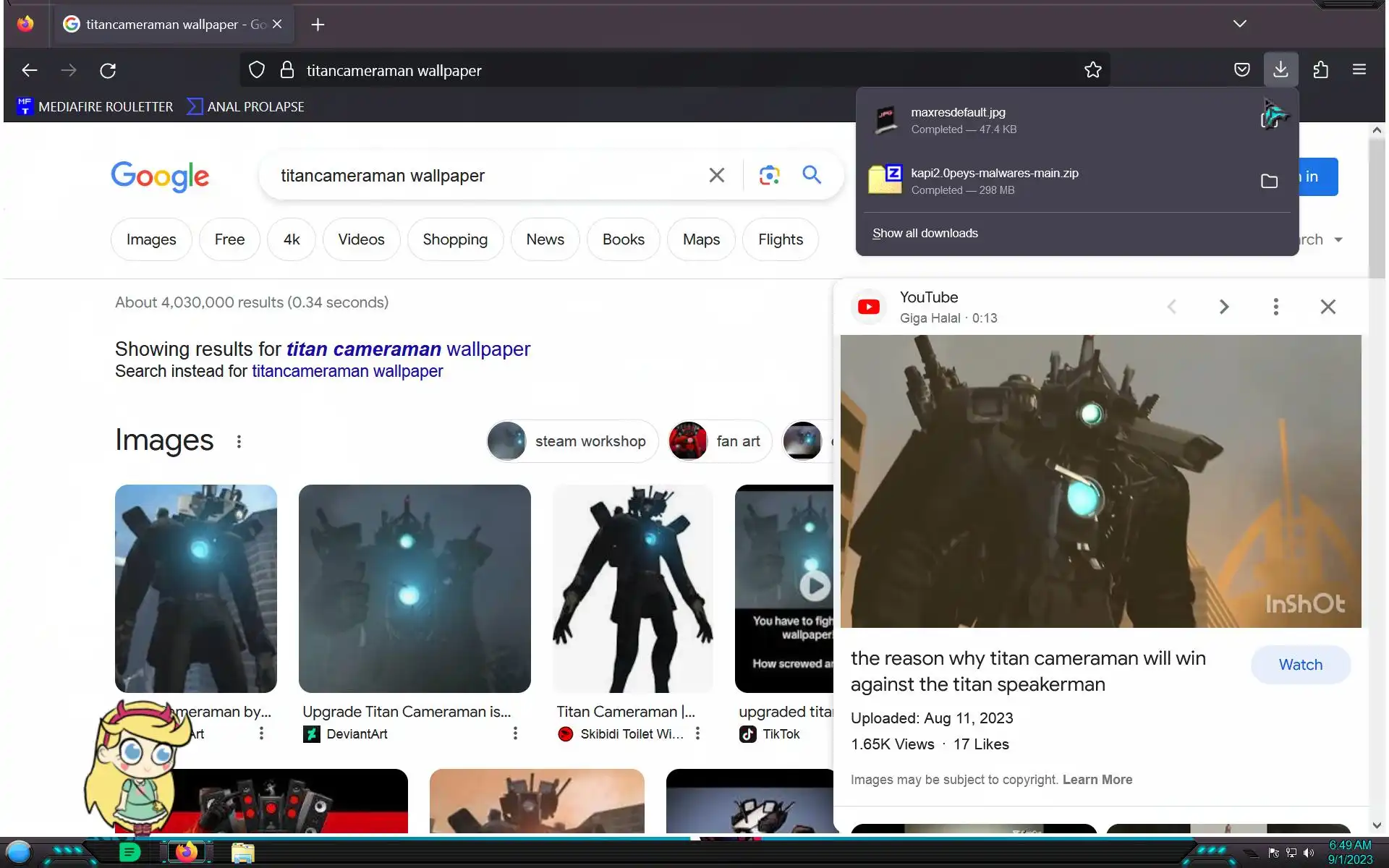
Task: Click the Show all downloads link
Action: coord(925,233)
